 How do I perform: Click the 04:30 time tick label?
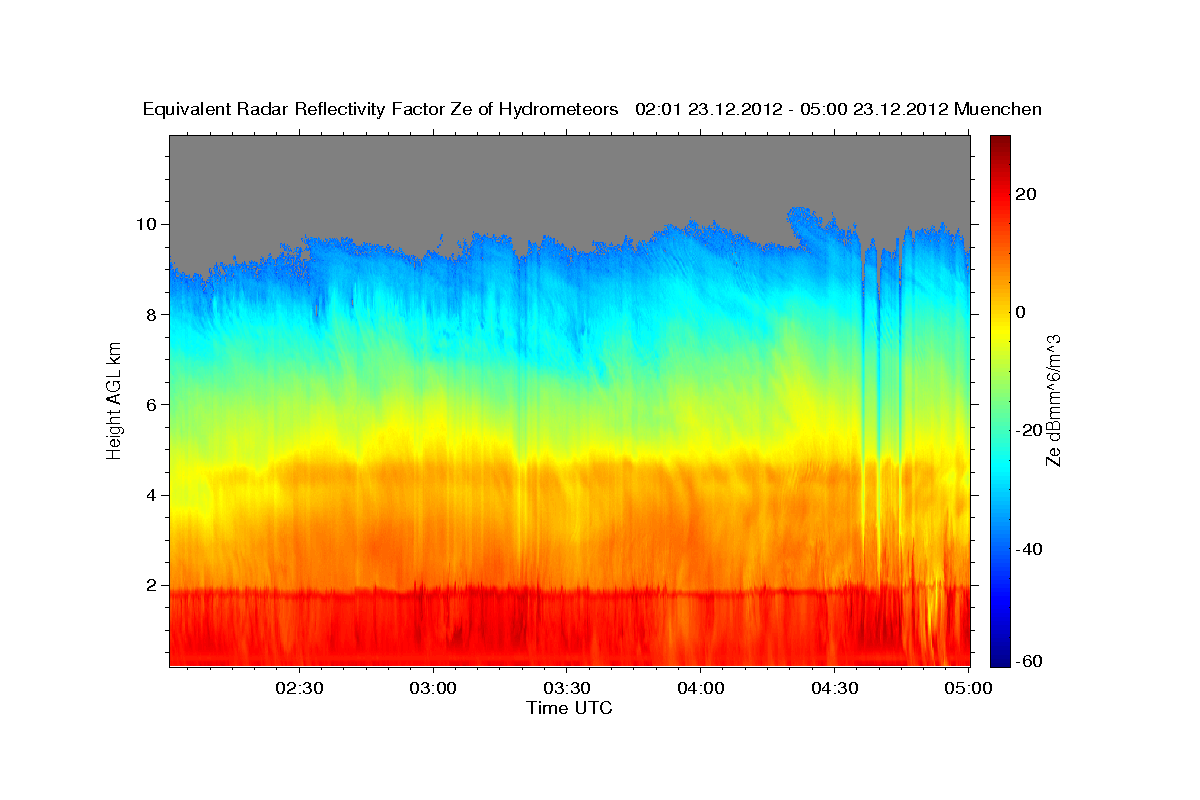835,688
